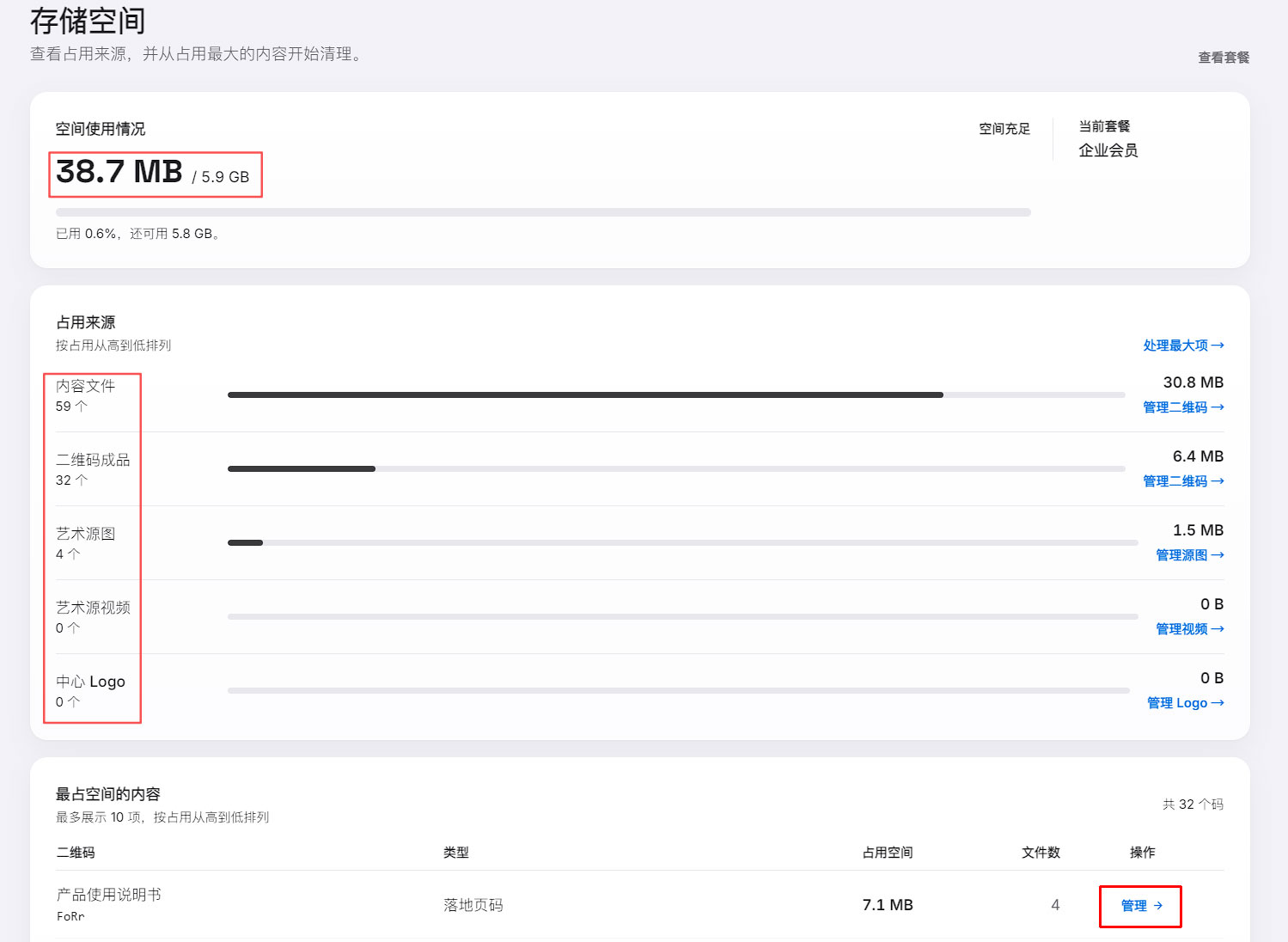This screenshot has height=942, width=1288.
Task: Click the overall storage usage progress bar
Action: coord(543,212)
